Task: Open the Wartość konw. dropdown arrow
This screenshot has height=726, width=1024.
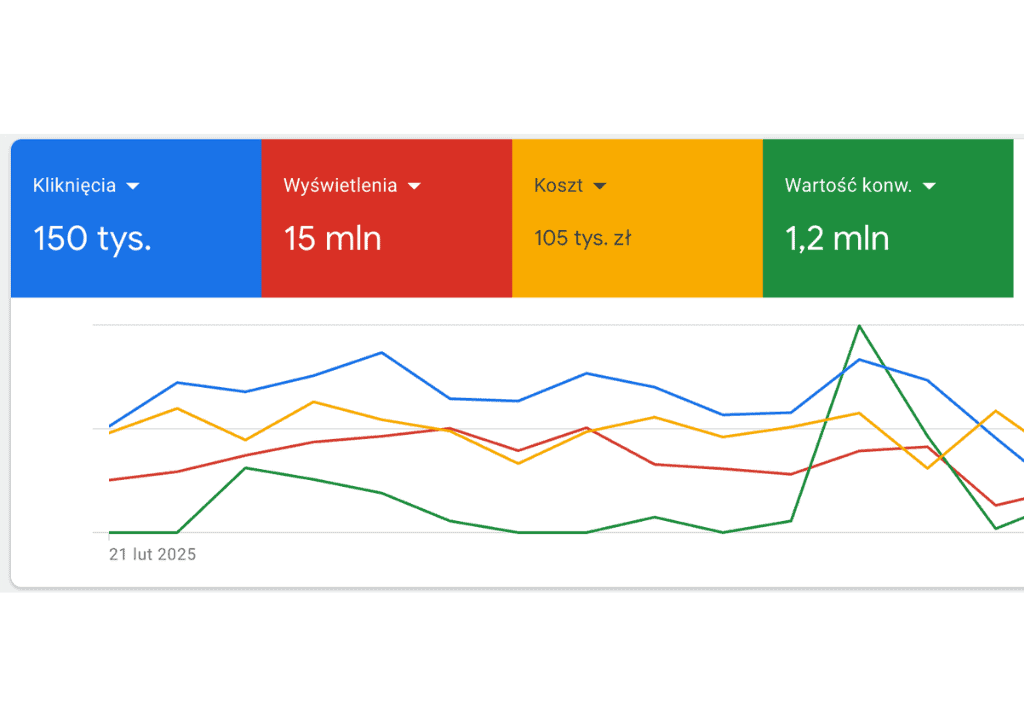Action: [929, 186]
